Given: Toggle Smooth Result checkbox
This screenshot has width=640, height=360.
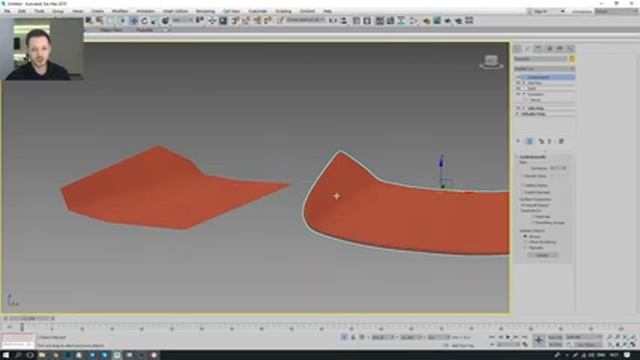Looking at the screenshot, I should coord(523,205).
